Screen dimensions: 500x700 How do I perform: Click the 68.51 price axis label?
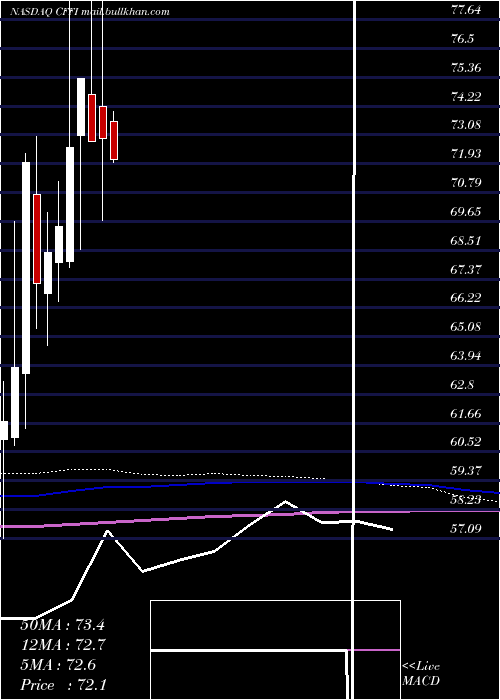[466, 241]
